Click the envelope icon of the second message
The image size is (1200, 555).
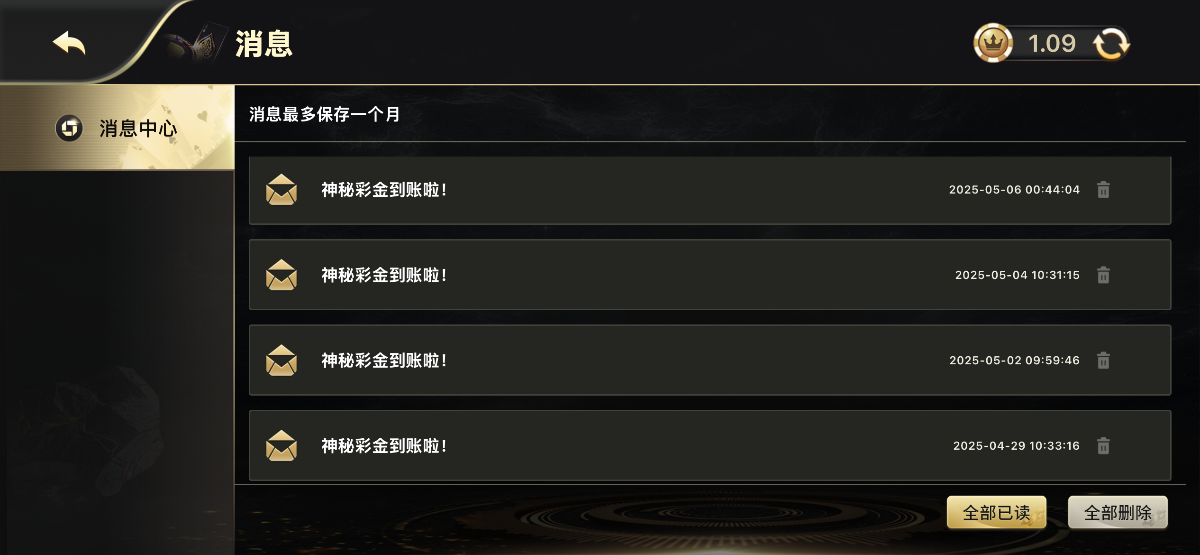[282, 275]
